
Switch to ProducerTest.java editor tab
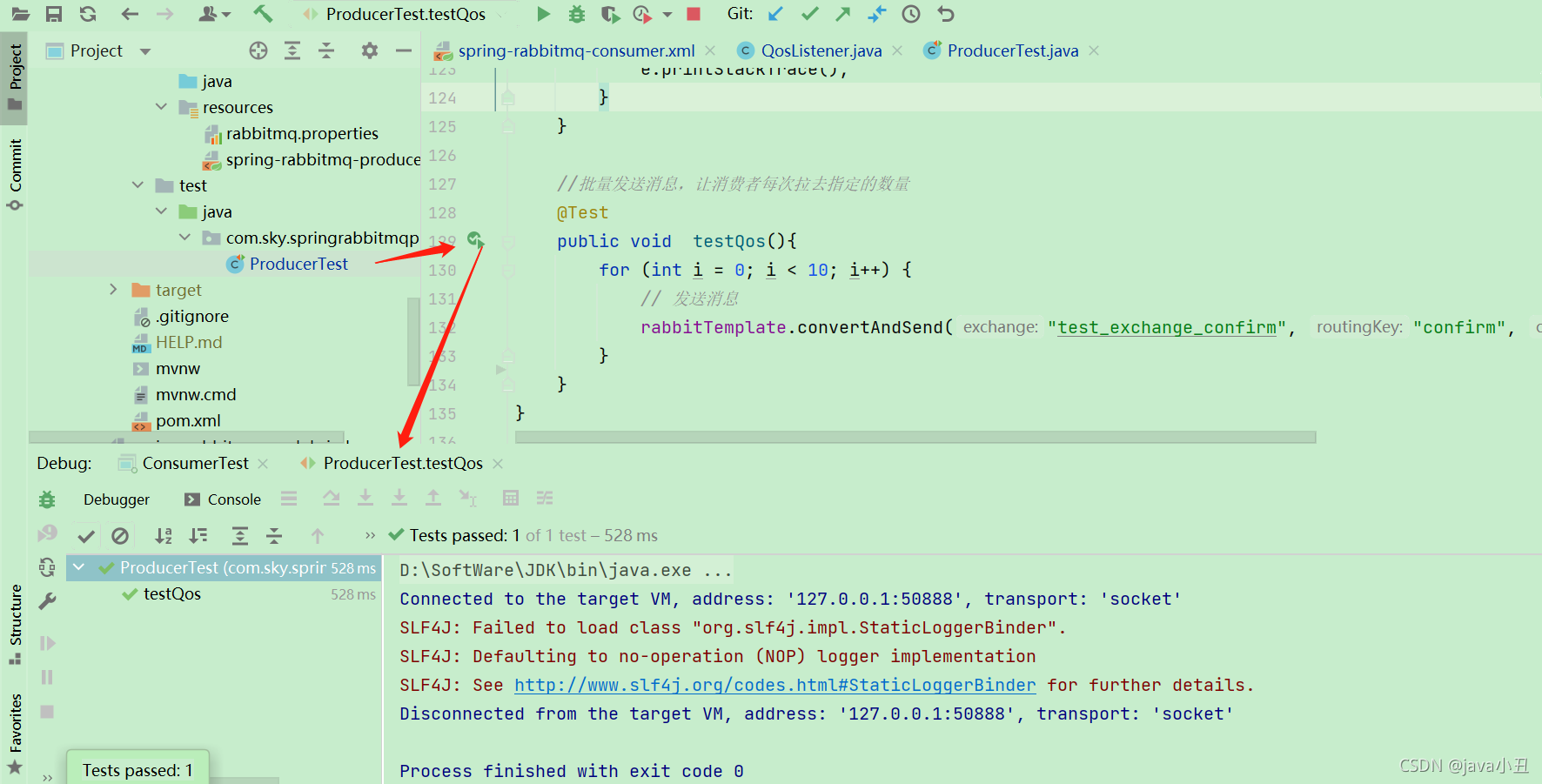[x=1012, y=50]
